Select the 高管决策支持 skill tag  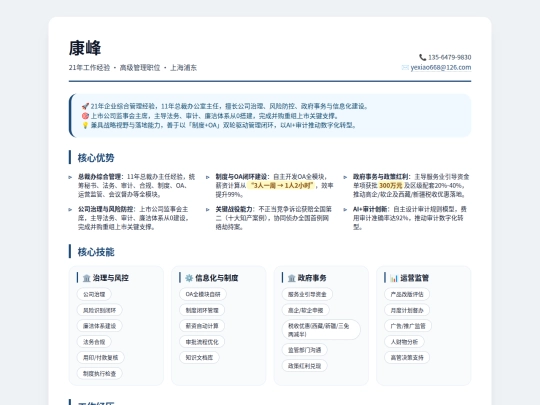407,358
